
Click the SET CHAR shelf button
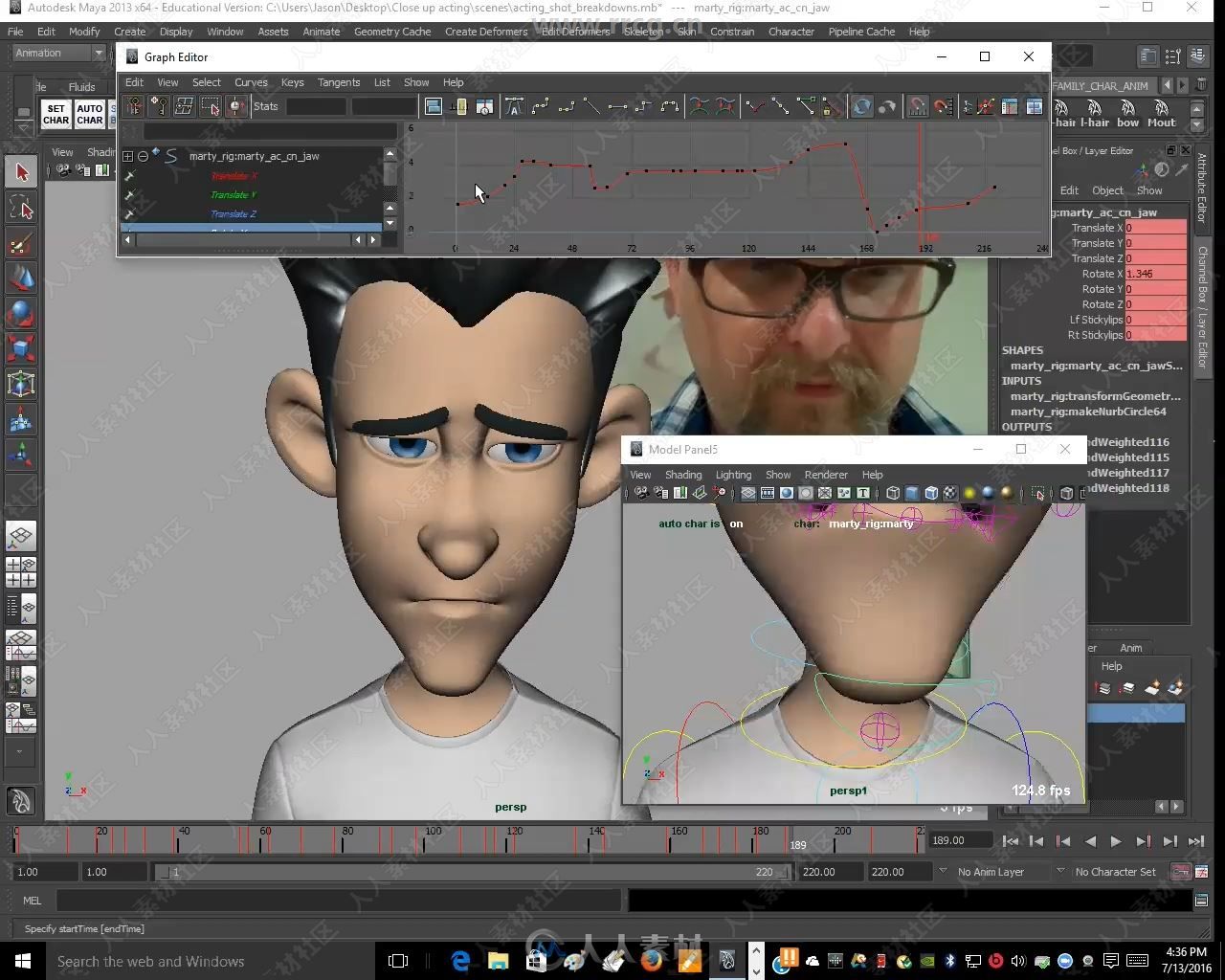click(56, 114)
